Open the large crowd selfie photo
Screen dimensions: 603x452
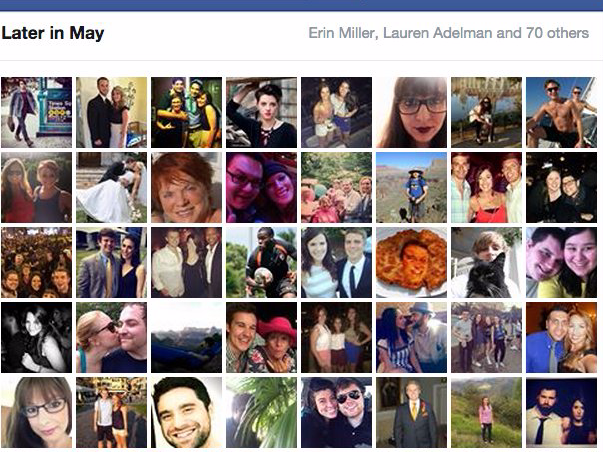37,262
